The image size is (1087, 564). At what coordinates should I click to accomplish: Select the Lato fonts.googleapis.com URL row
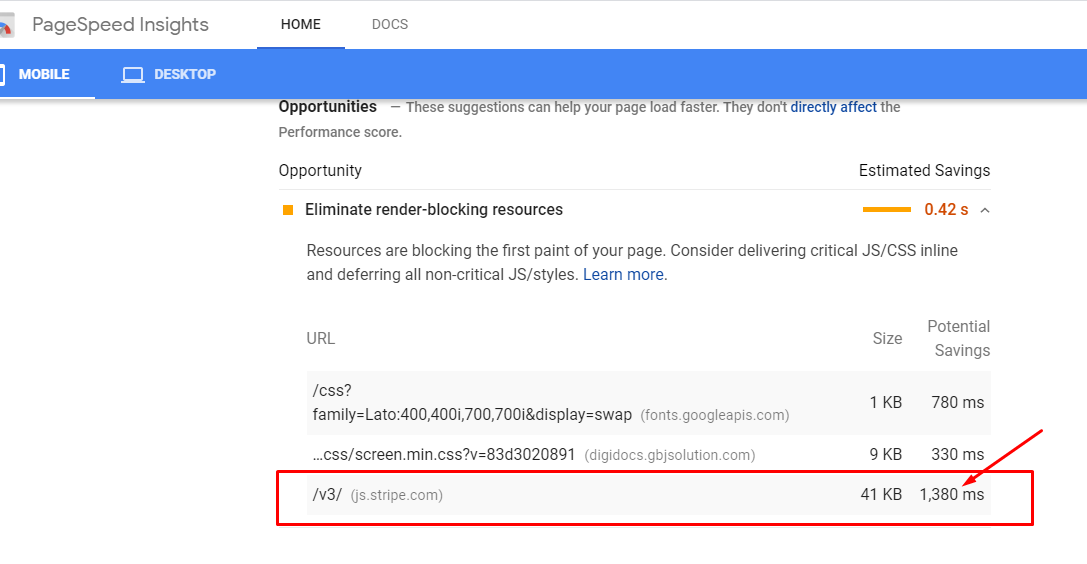(x=648, y=403)
